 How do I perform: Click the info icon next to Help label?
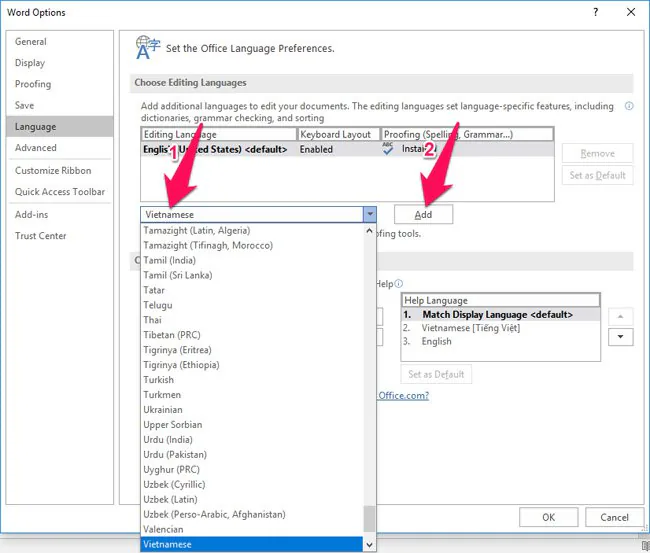(x=398, y=284)
